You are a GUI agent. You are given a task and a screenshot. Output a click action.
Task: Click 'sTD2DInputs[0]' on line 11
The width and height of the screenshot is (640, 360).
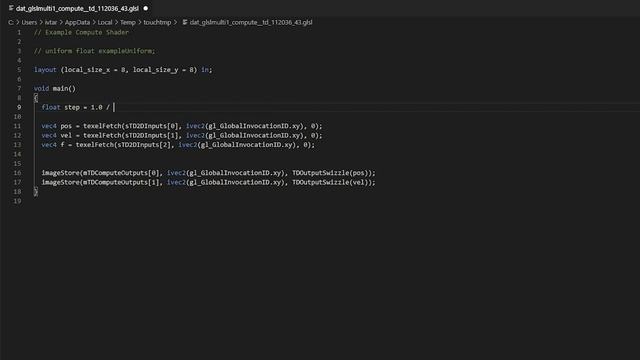[151, 126]
